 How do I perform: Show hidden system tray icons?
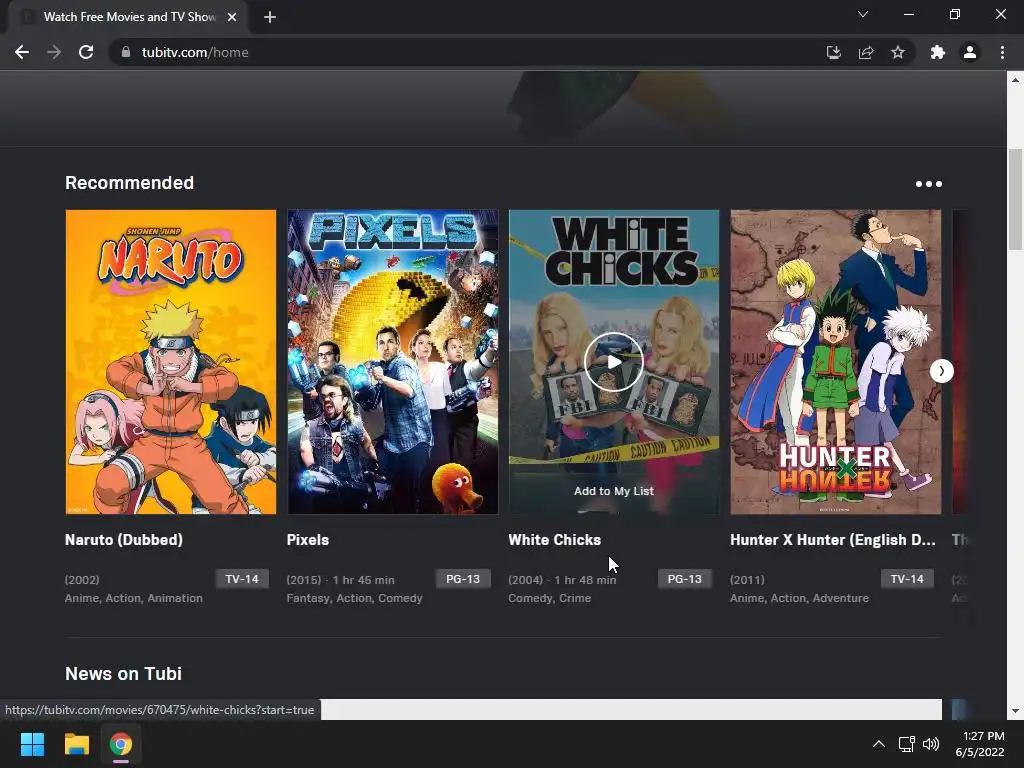[x=879, y=744]
